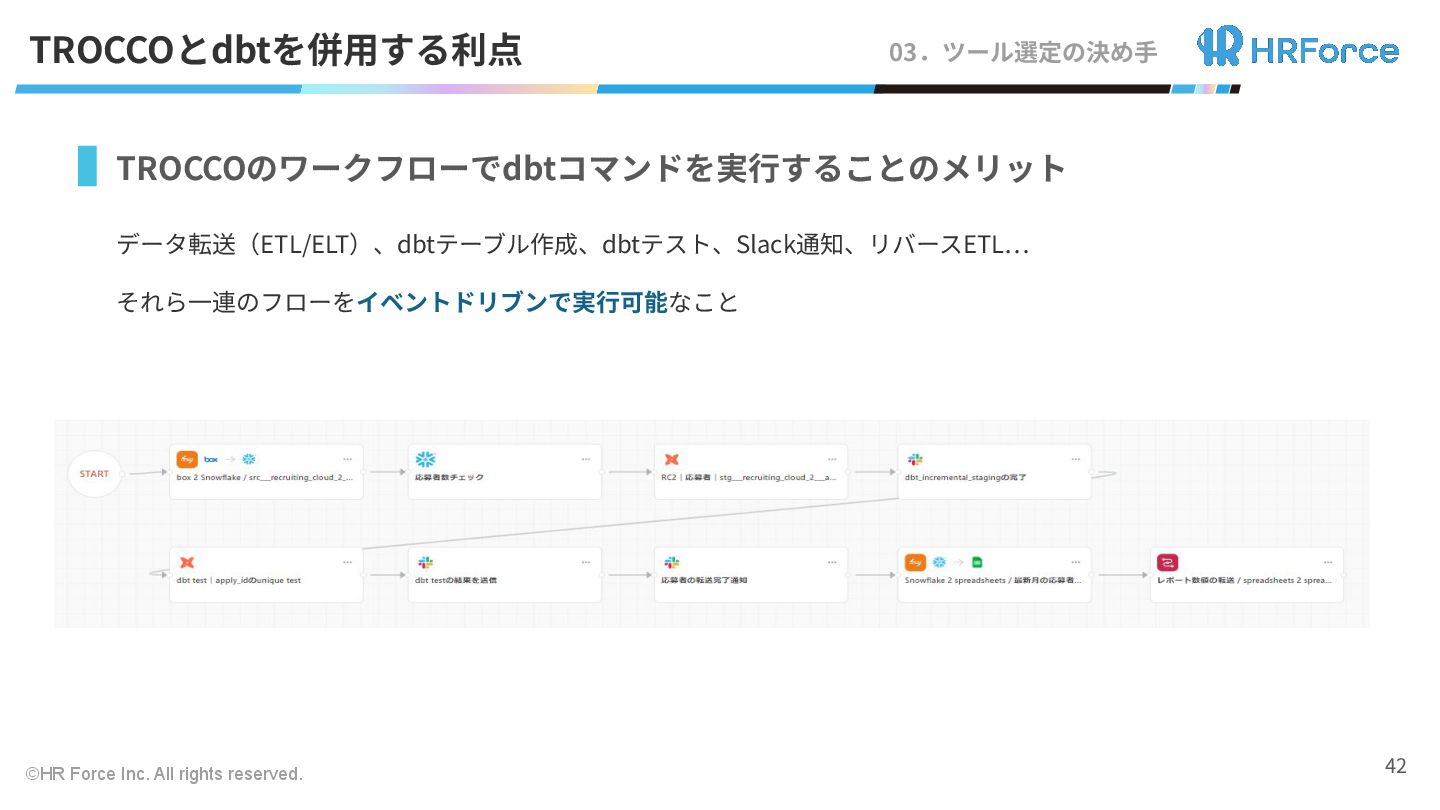Select the 'レポート数値の転送 / spreadsheets 2 sprea...' label
1440x810 pixels.
1244,581
